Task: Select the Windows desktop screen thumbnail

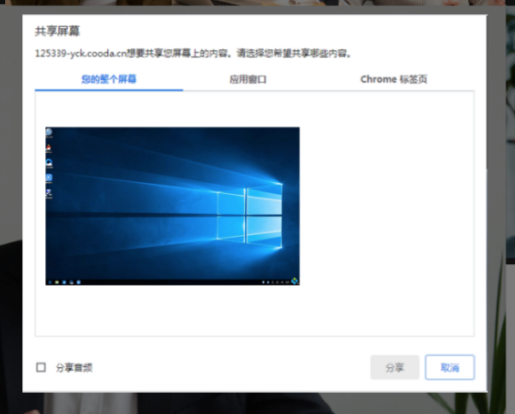Action: point(172,206)
